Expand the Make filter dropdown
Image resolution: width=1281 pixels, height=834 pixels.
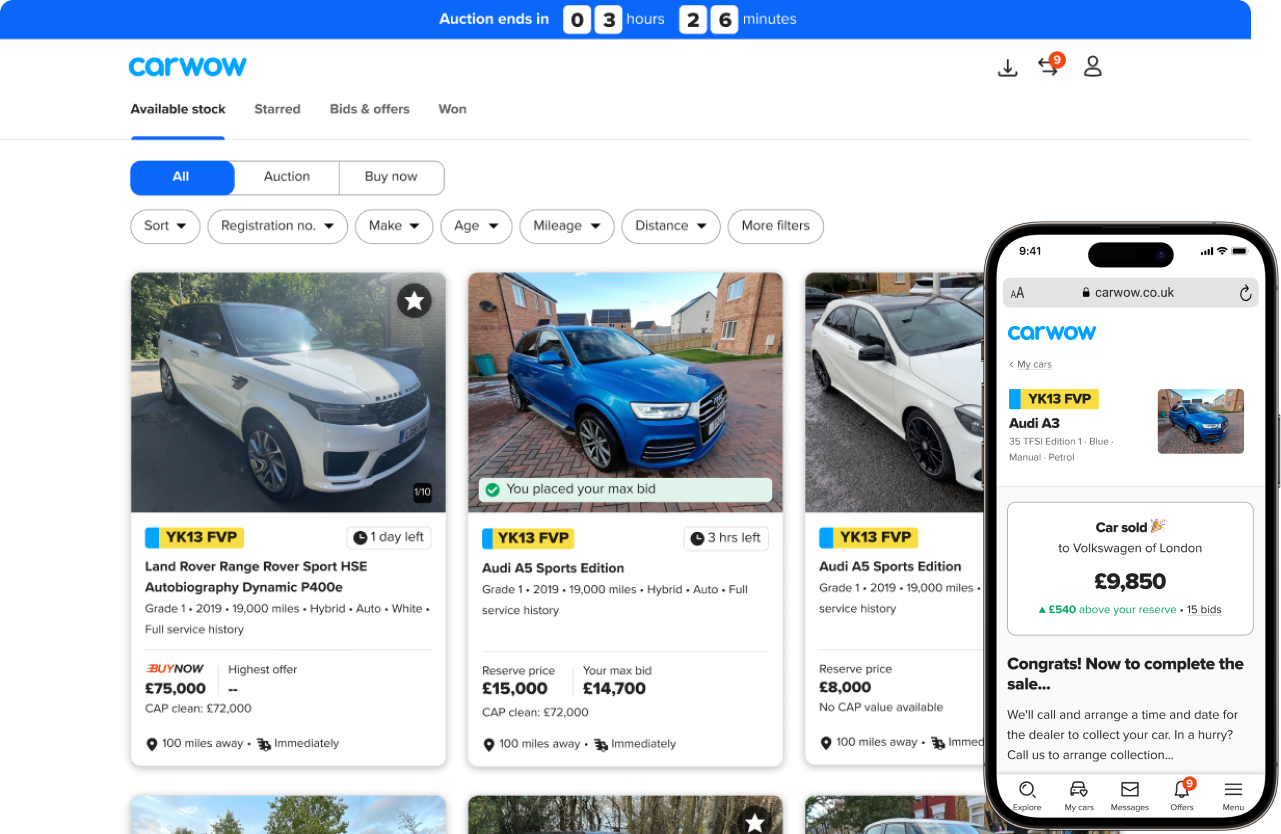coord(394,226)
